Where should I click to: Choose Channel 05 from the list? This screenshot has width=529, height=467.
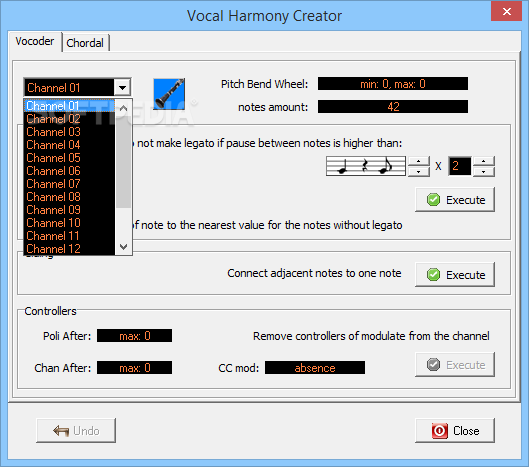(69, 158)
